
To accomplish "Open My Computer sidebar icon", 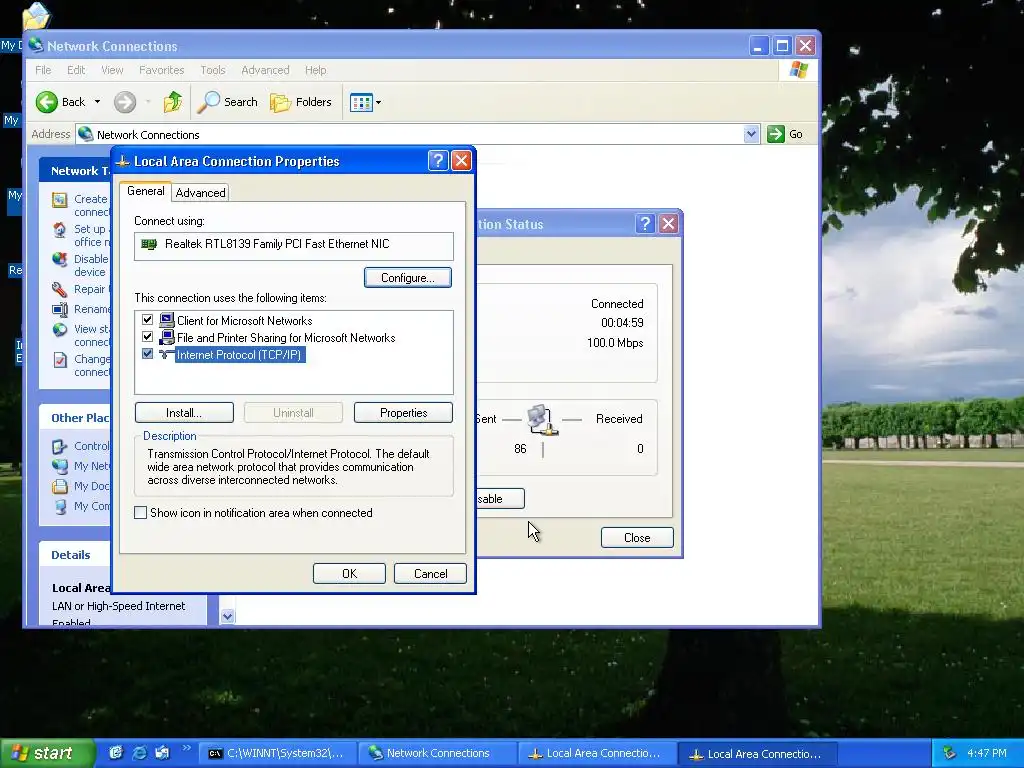I will [x=59, y=506].
